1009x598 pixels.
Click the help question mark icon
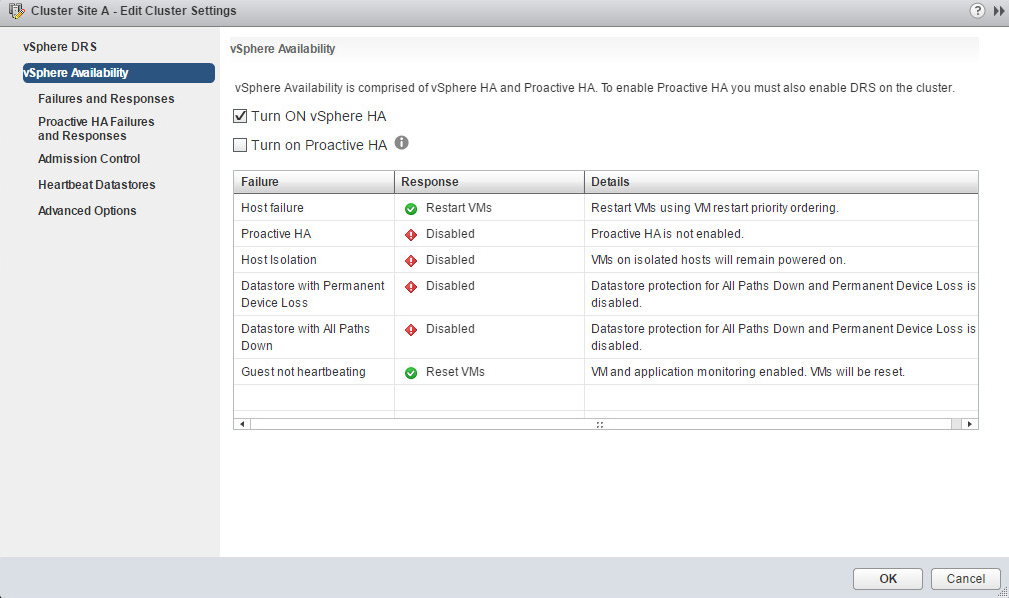(x=977, y=11)
